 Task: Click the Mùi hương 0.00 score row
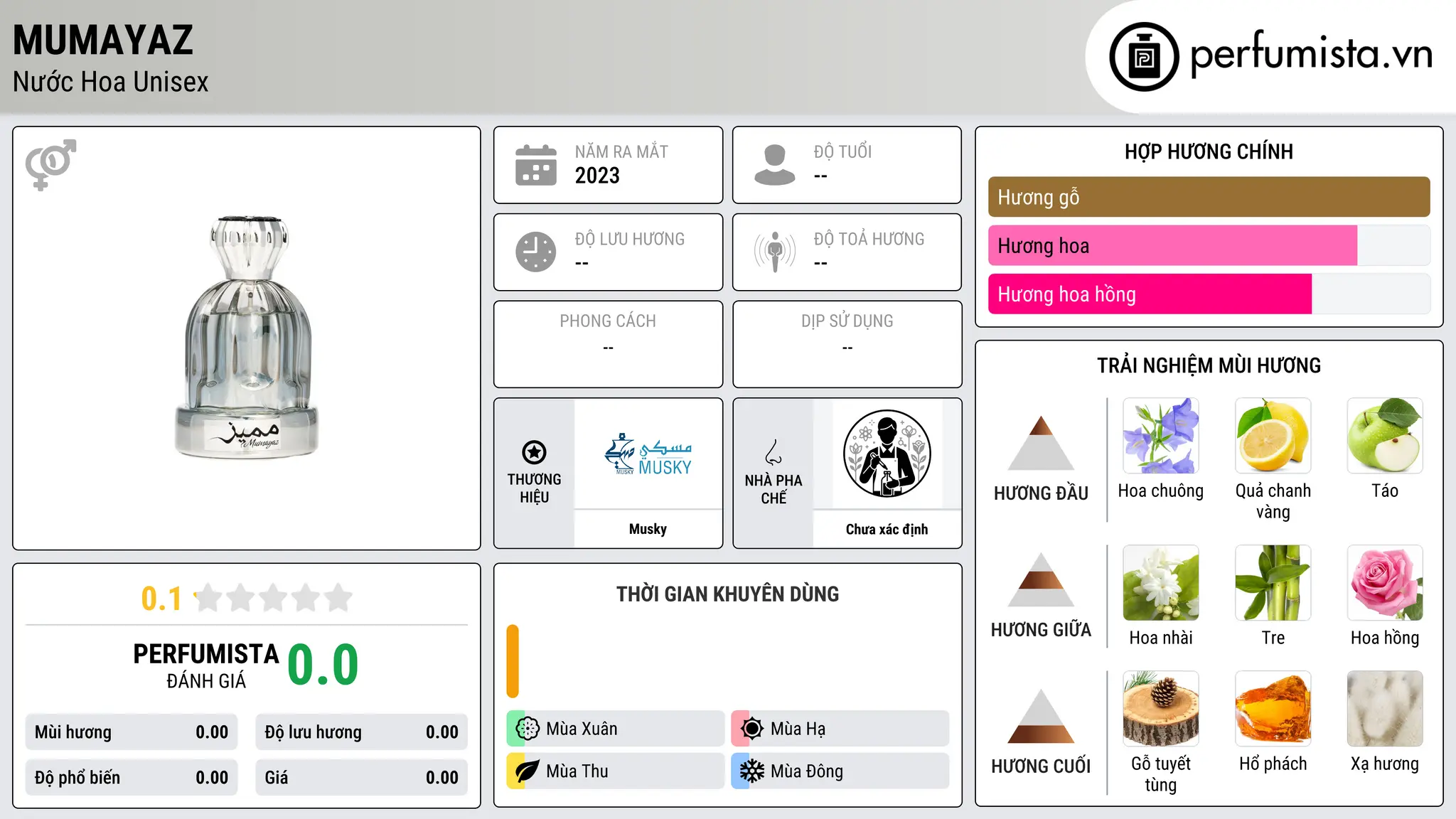click(132, 732)
